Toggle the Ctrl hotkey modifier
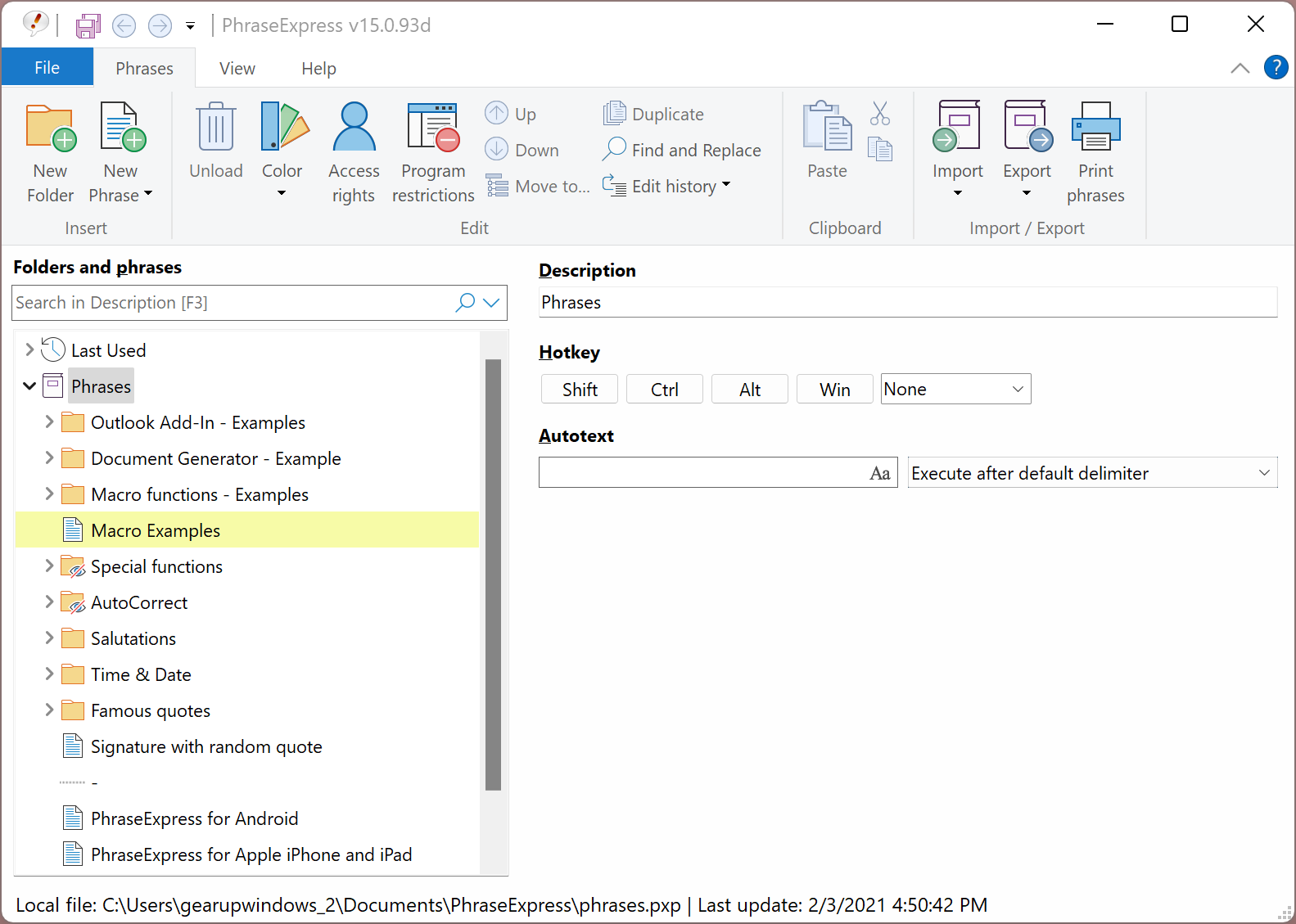Image resolution: width=1296 pixels, height=924 pixels. [x=665, y=390]
